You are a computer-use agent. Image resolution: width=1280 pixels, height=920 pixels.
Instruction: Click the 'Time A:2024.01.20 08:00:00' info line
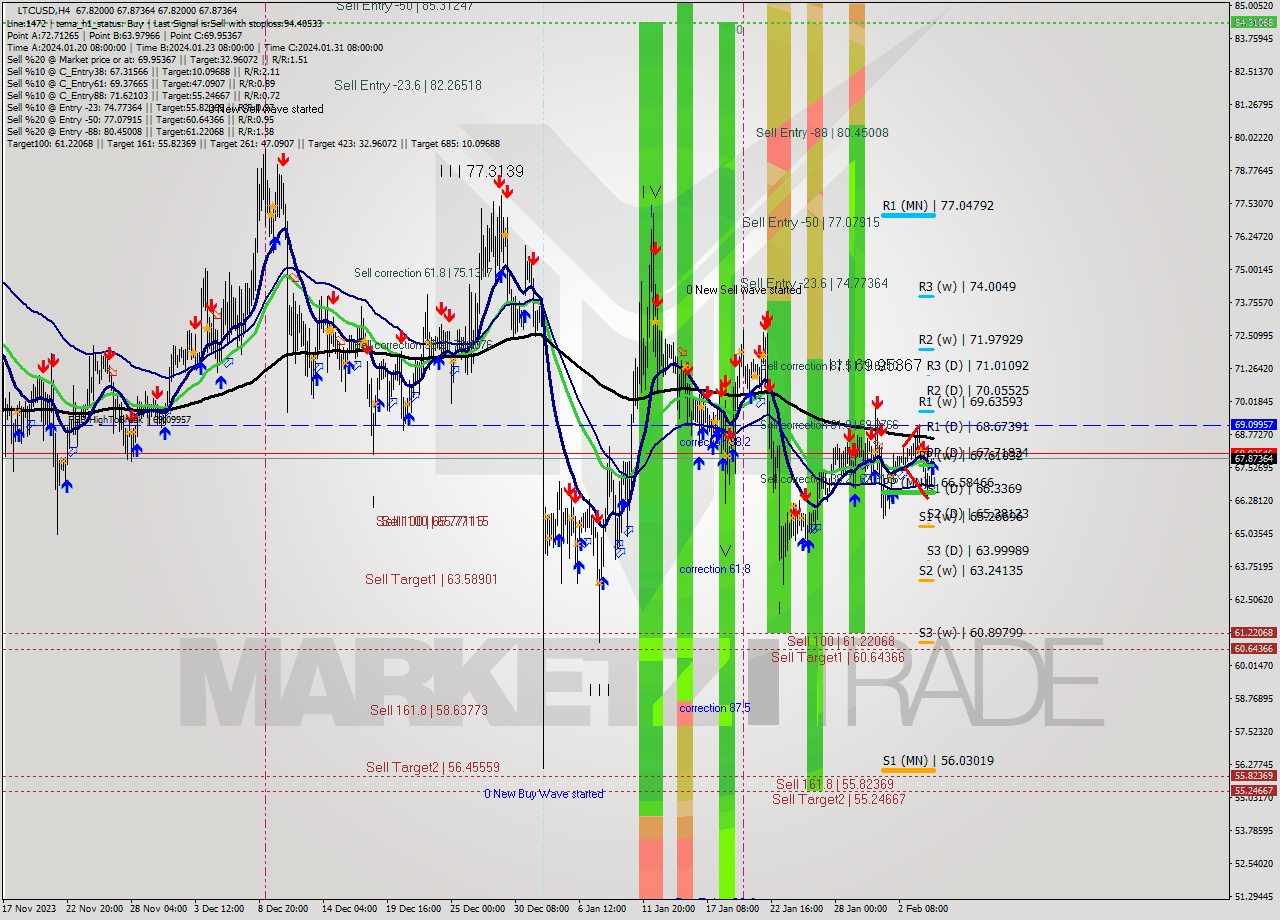[x=195, y=47]
